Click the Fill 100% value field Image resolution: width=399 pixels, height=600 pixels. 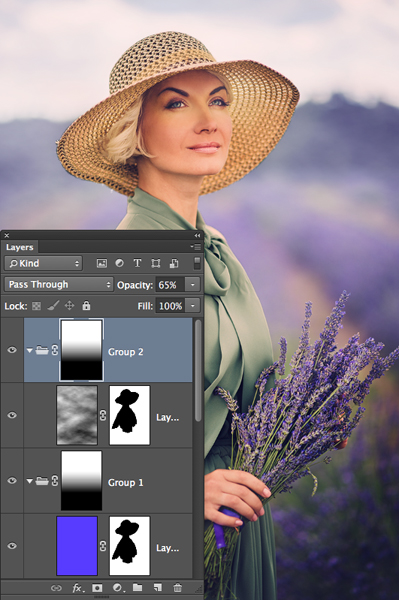171,306
